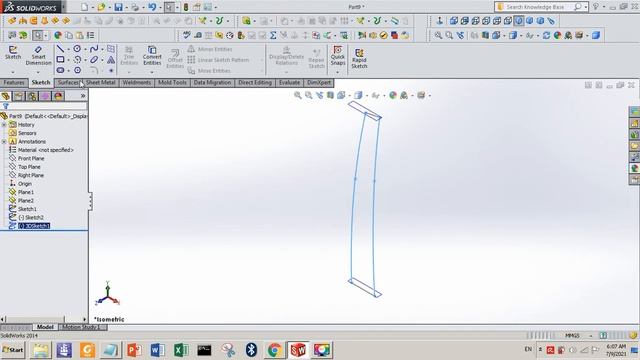Switch to the Data Migration tab
Viewport: 640px width, 360px height.
click(212, 82)
